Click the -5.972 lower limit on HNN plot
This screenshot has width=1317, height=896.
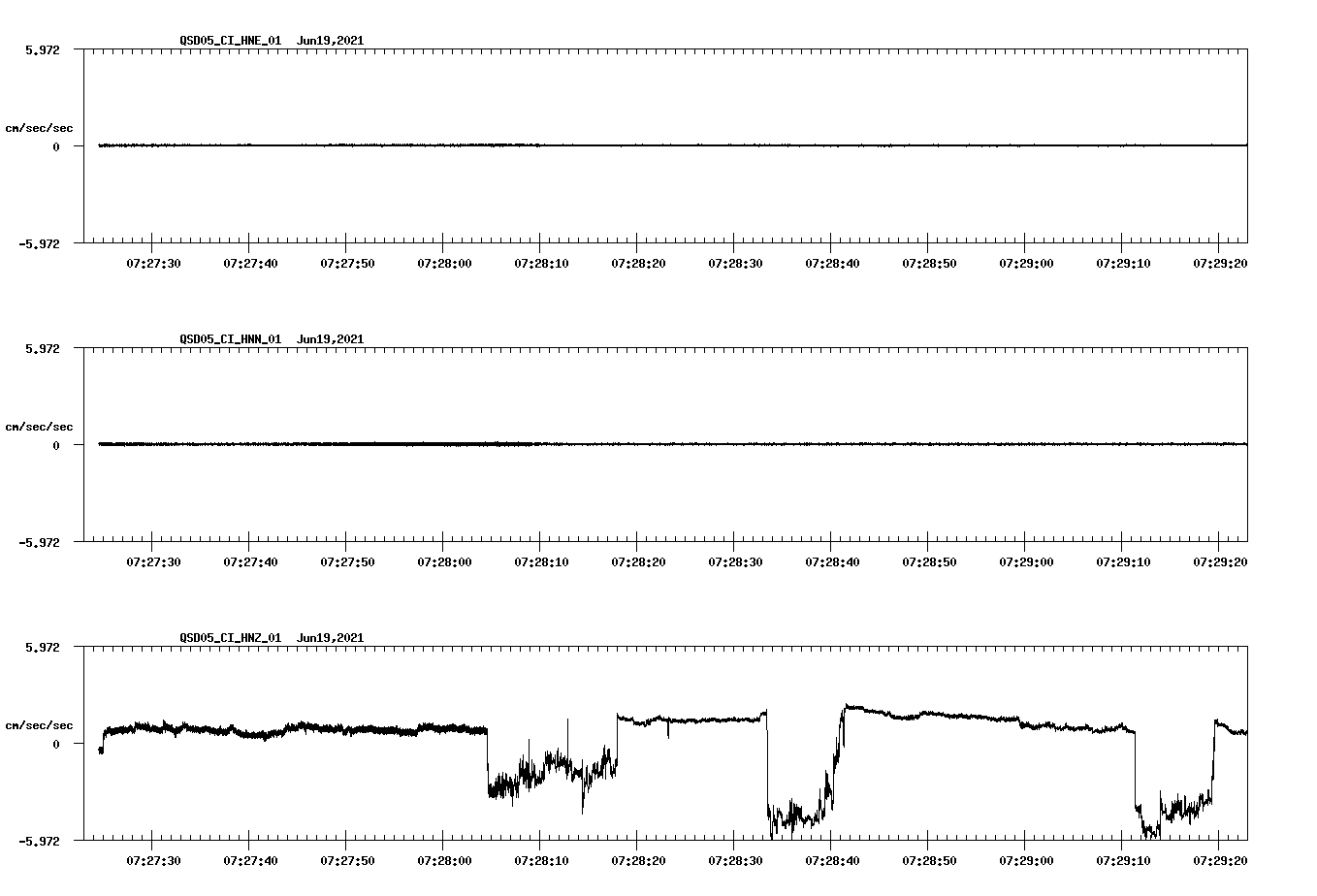pos(39,543)
